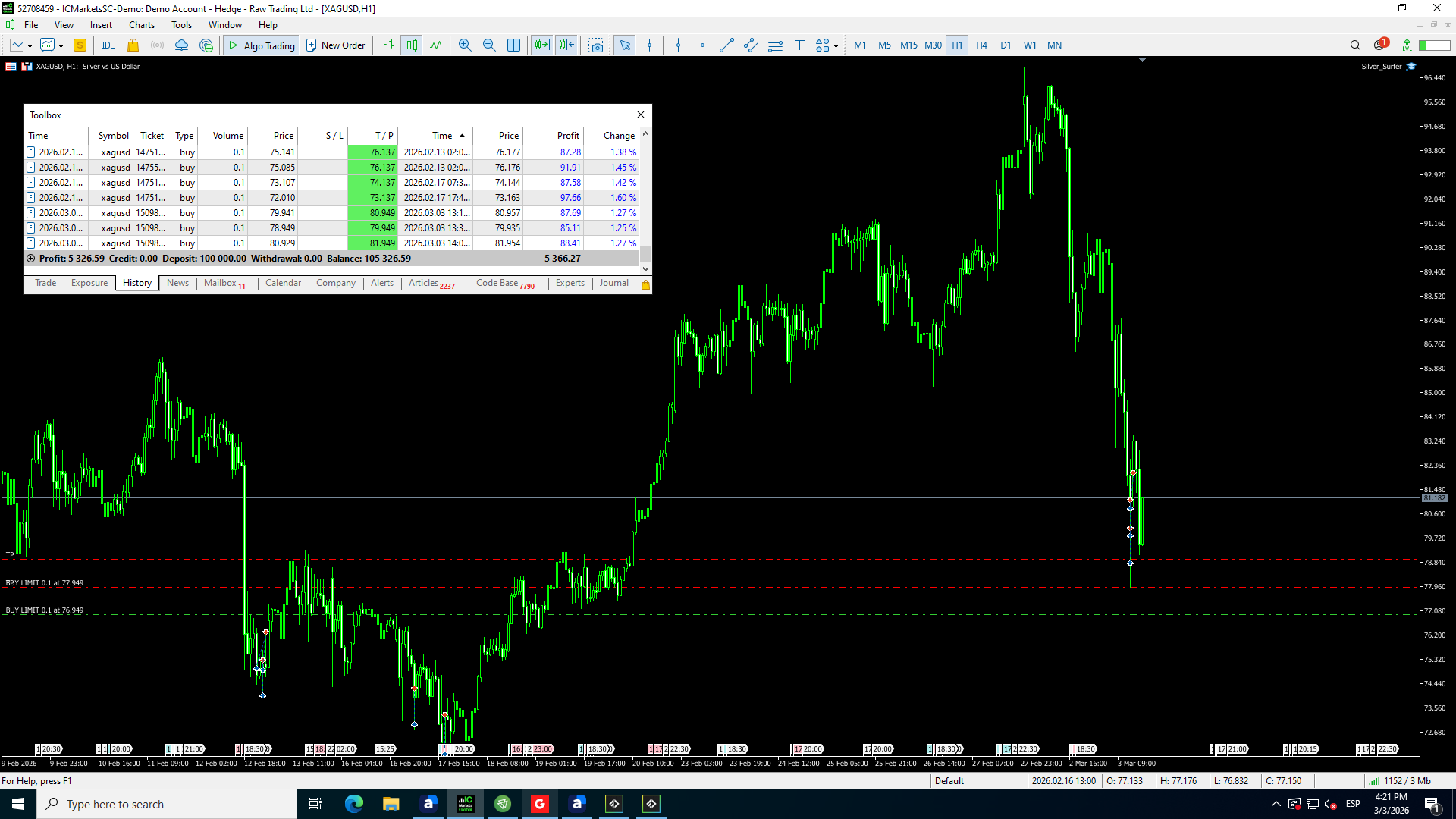Toggle chart shift button
1456x819 pixels.
(x=566, y=45)
